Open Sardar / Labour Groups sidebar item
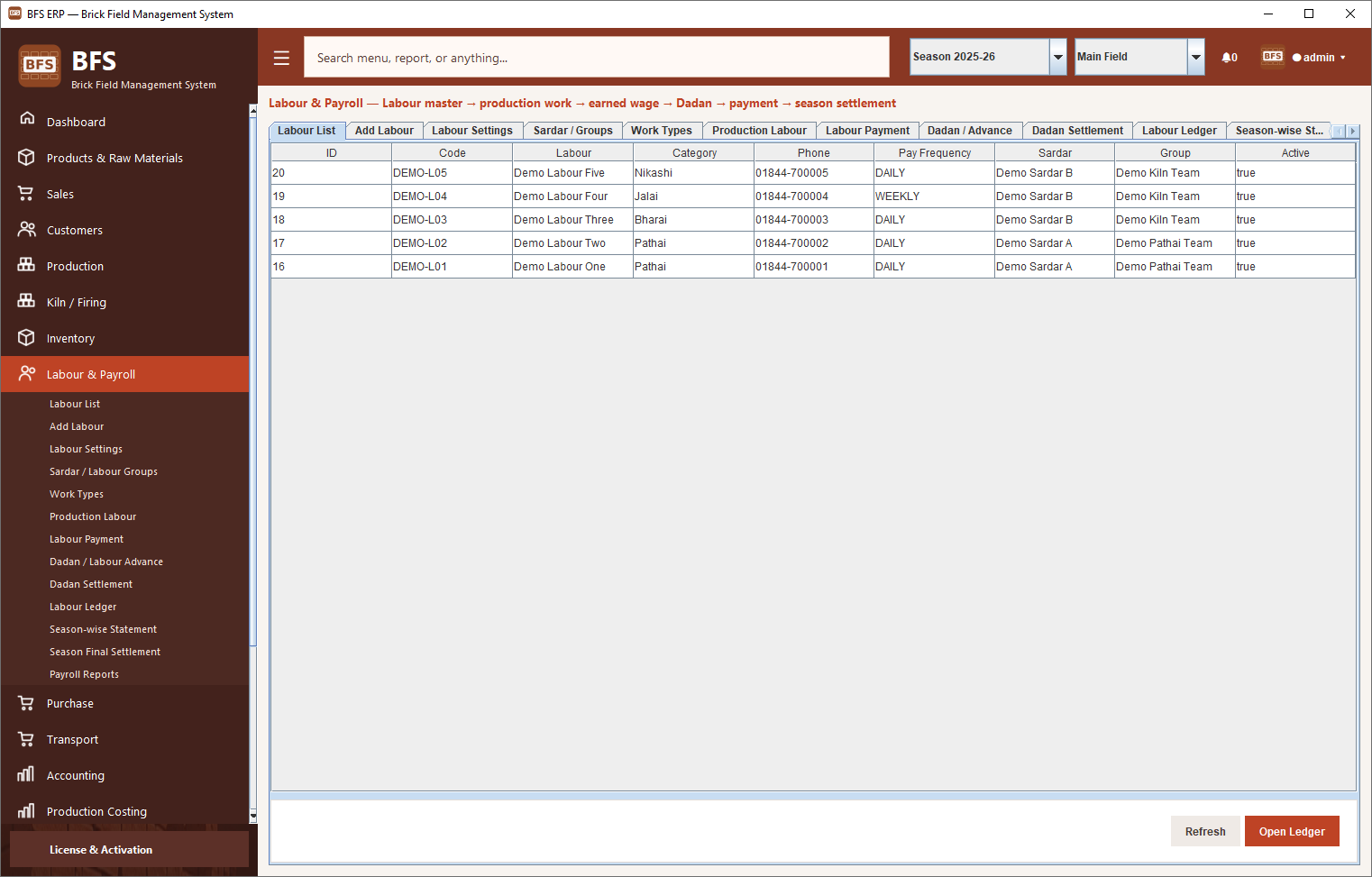The image size is (1372, 877). (x=104, y=471)
